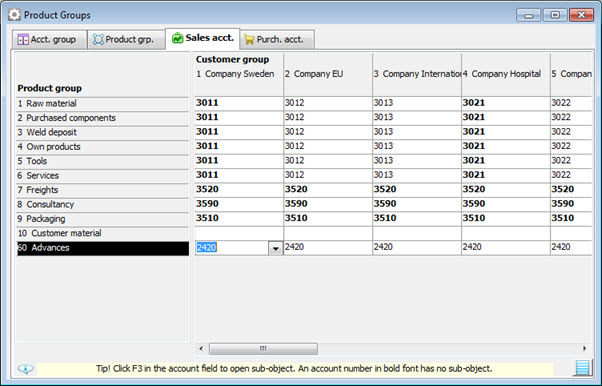The width and height of the screenshot is (602, 386).
Task: Select the Freights product group row
Action: [103, 190]
